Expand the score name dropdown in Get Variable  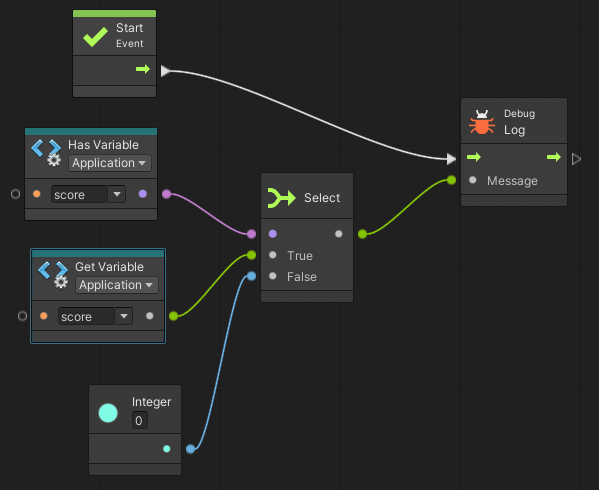point(124,316)
